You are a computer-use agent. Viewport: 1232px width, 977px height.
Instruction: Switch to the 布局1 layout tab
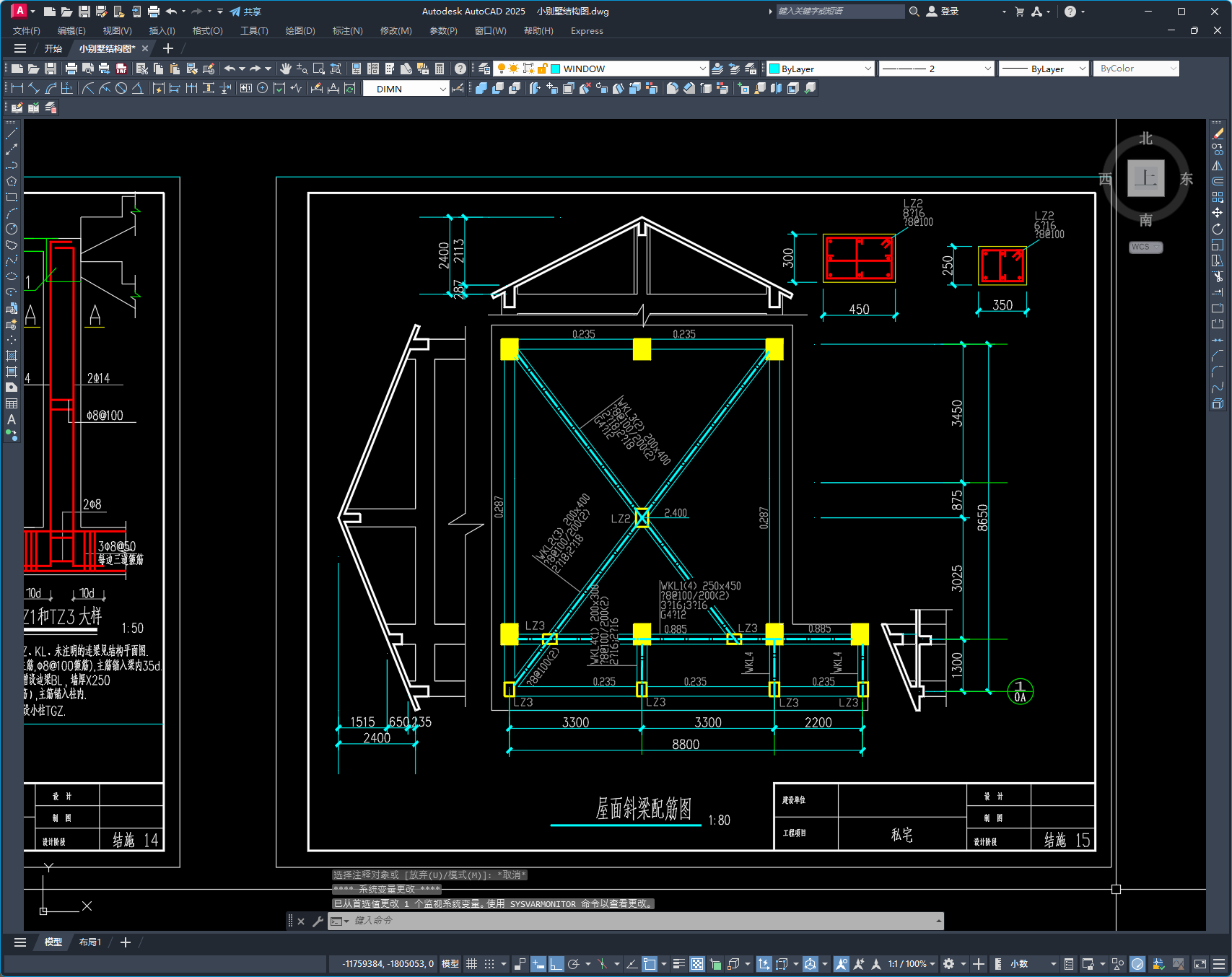point(90,942)
